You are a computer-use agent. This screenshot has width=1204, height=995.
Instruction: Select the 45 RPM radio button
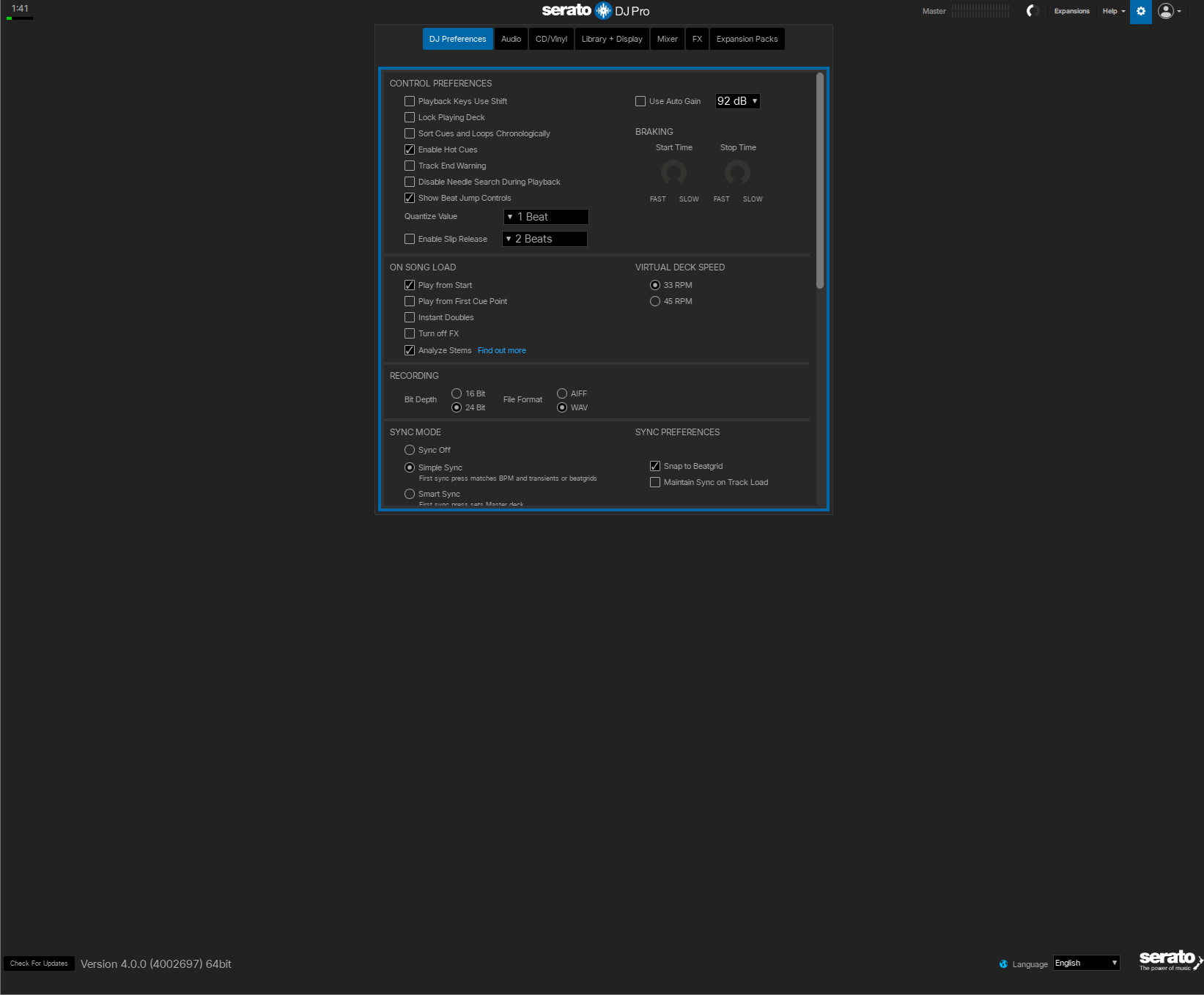pyautogui.click(x=655, y=301)
